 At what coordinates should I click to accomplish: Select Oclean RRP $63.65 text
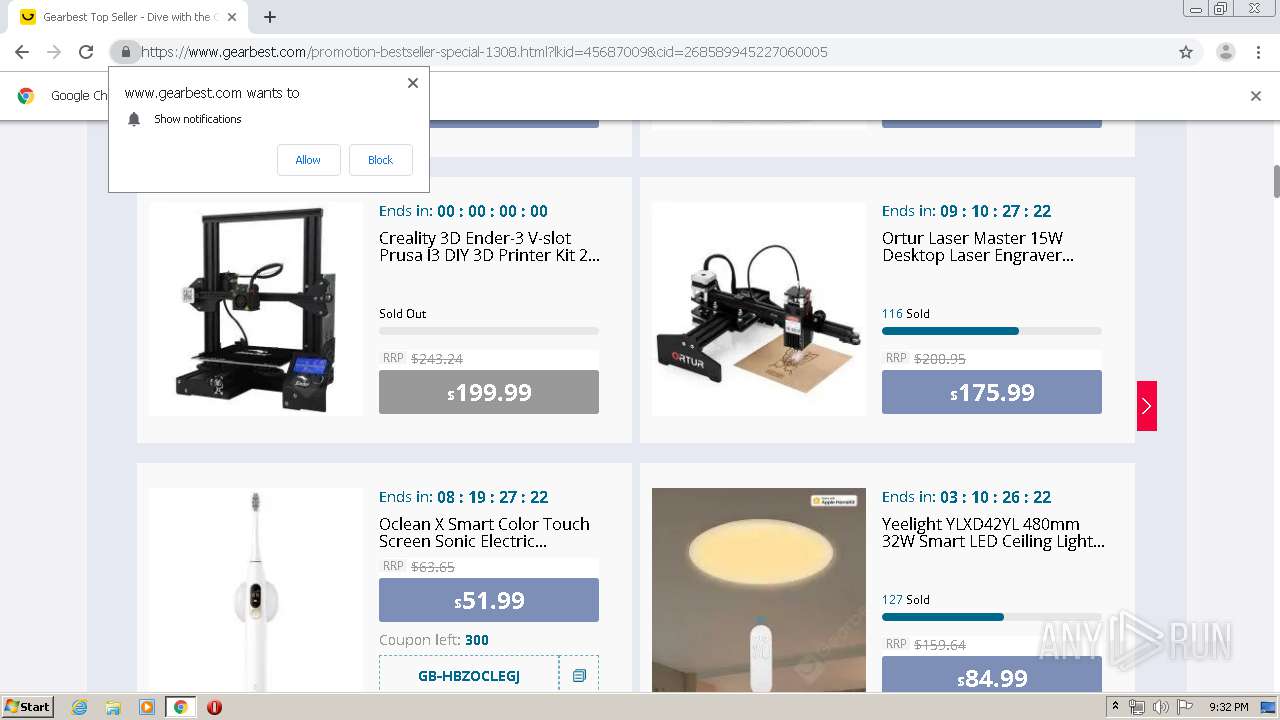coord(419,566)
